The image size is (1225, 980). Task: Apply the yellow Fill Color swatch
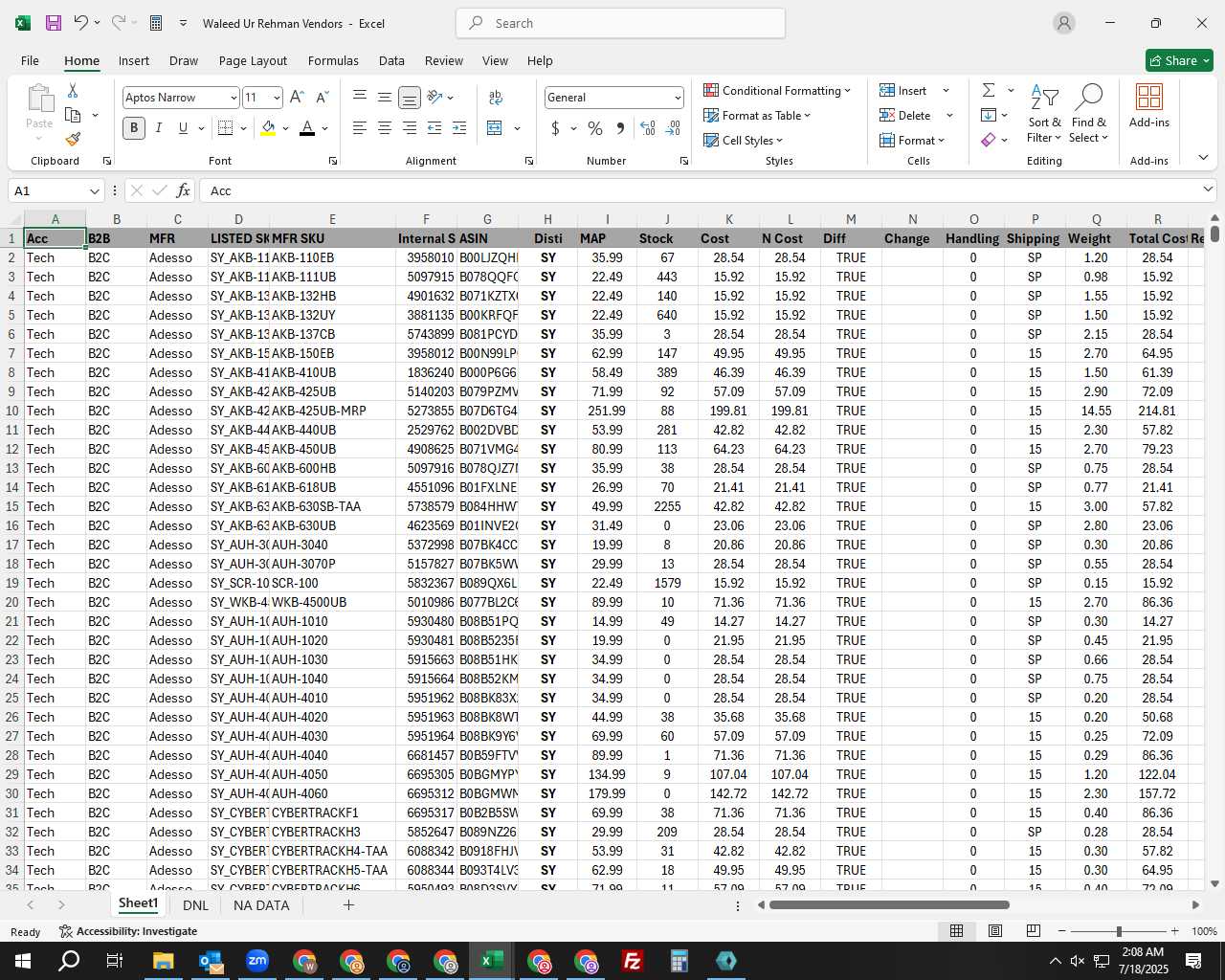(x=268, y=128)
